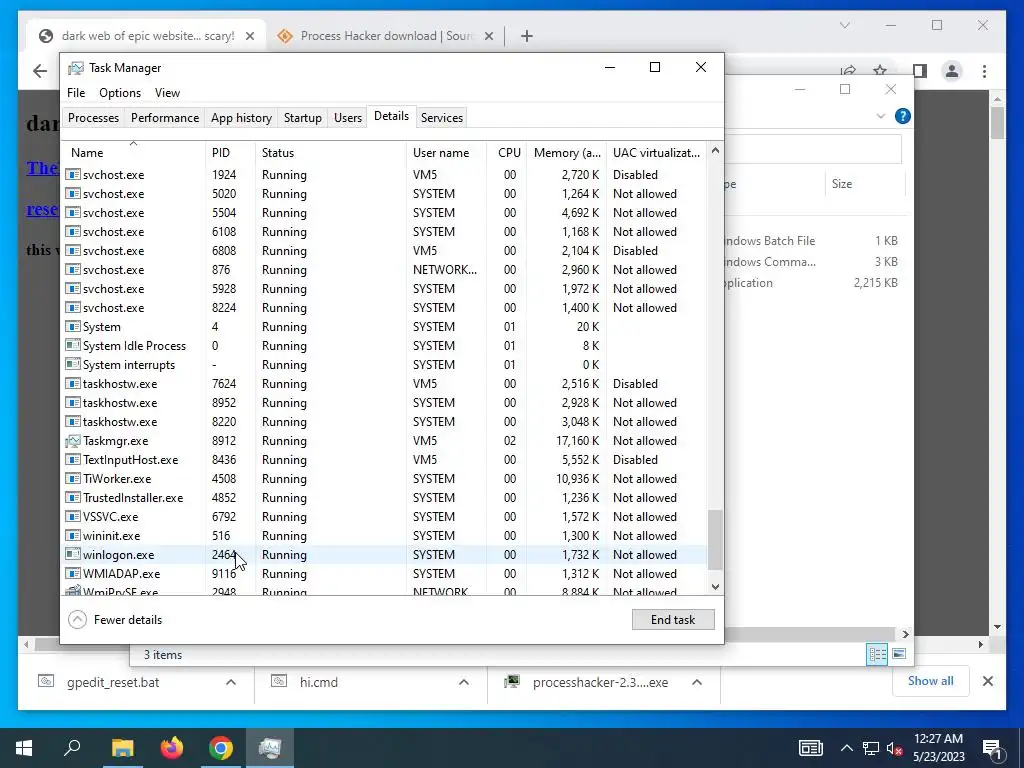Image resolution: width=1024 pixels, height=768 pixels.
Task: Open taskbar search magnifier
Action: pos(72,748)
